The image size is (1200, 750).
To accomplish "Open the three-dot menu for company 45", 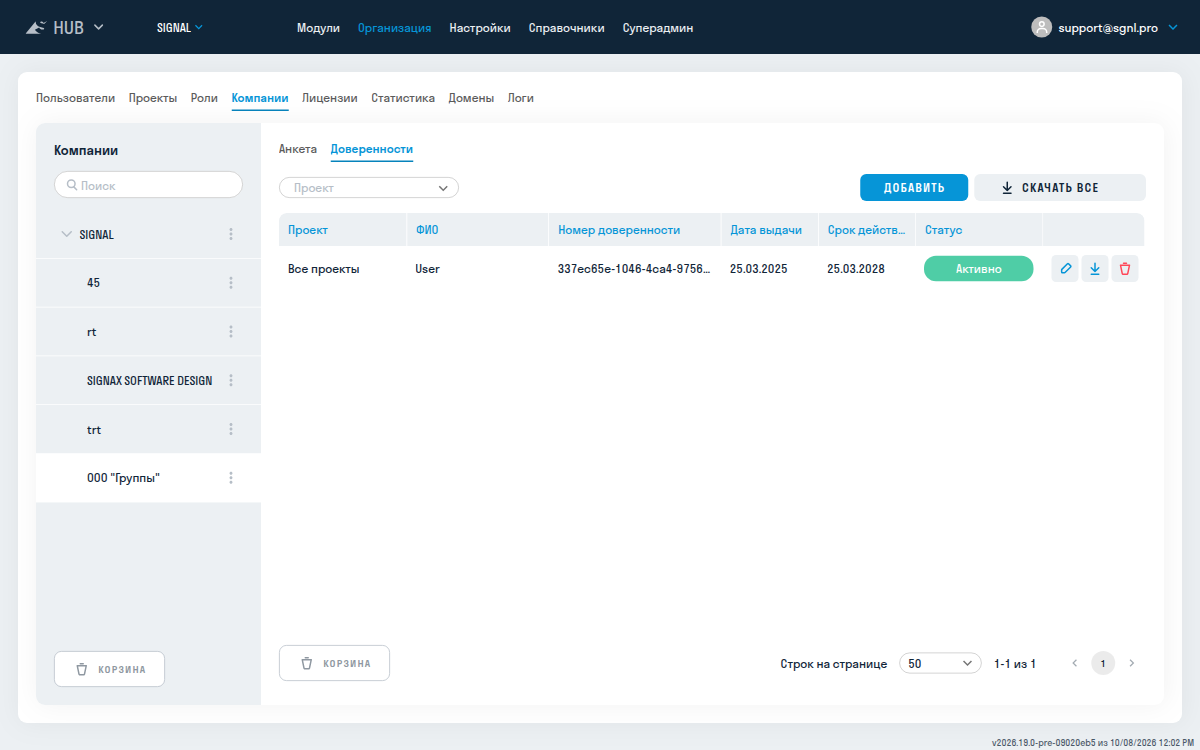I will tap(231, 283).
